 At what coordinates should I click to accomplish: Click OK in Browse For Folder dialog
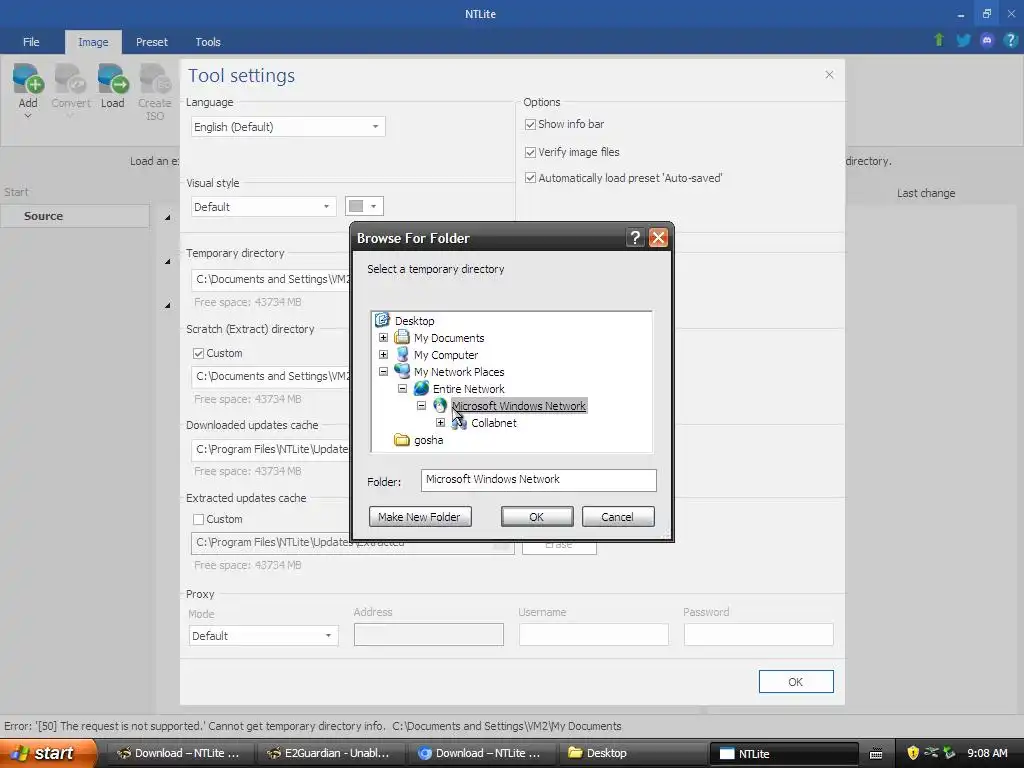[537, 517]
